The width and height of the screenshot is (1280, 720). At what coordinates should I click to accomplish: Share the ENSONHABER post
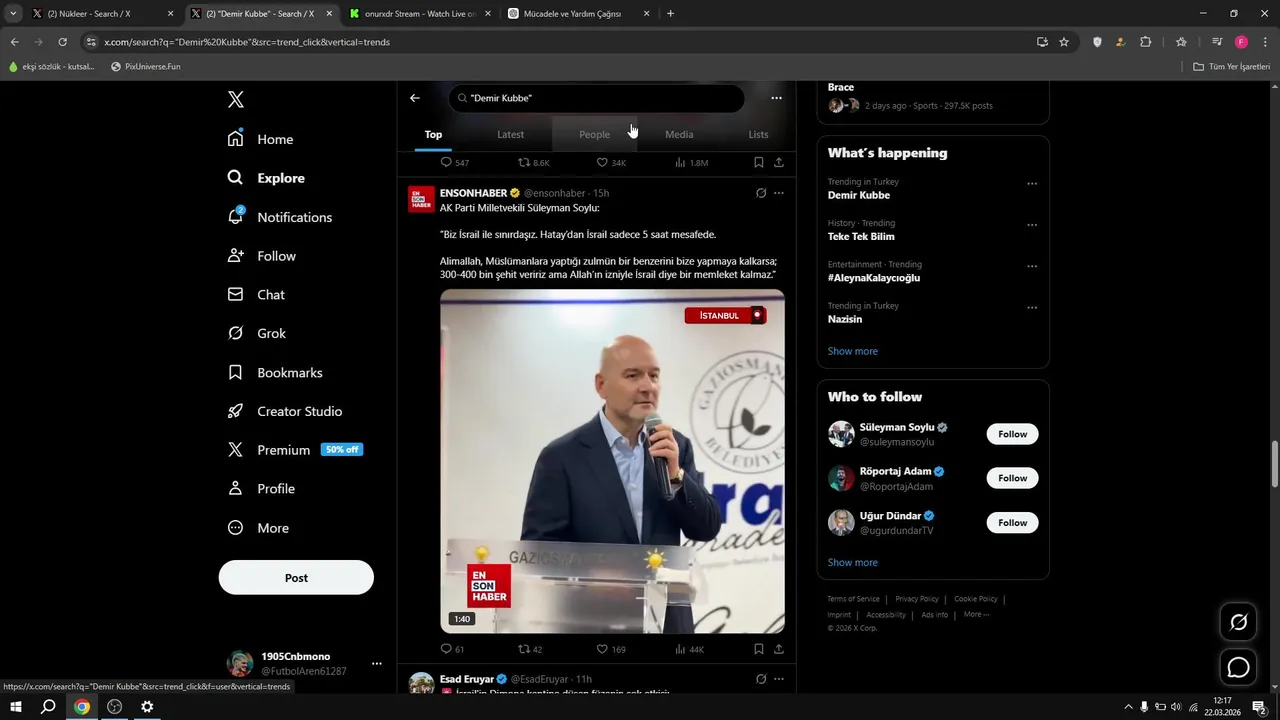[x=779, y=649]
